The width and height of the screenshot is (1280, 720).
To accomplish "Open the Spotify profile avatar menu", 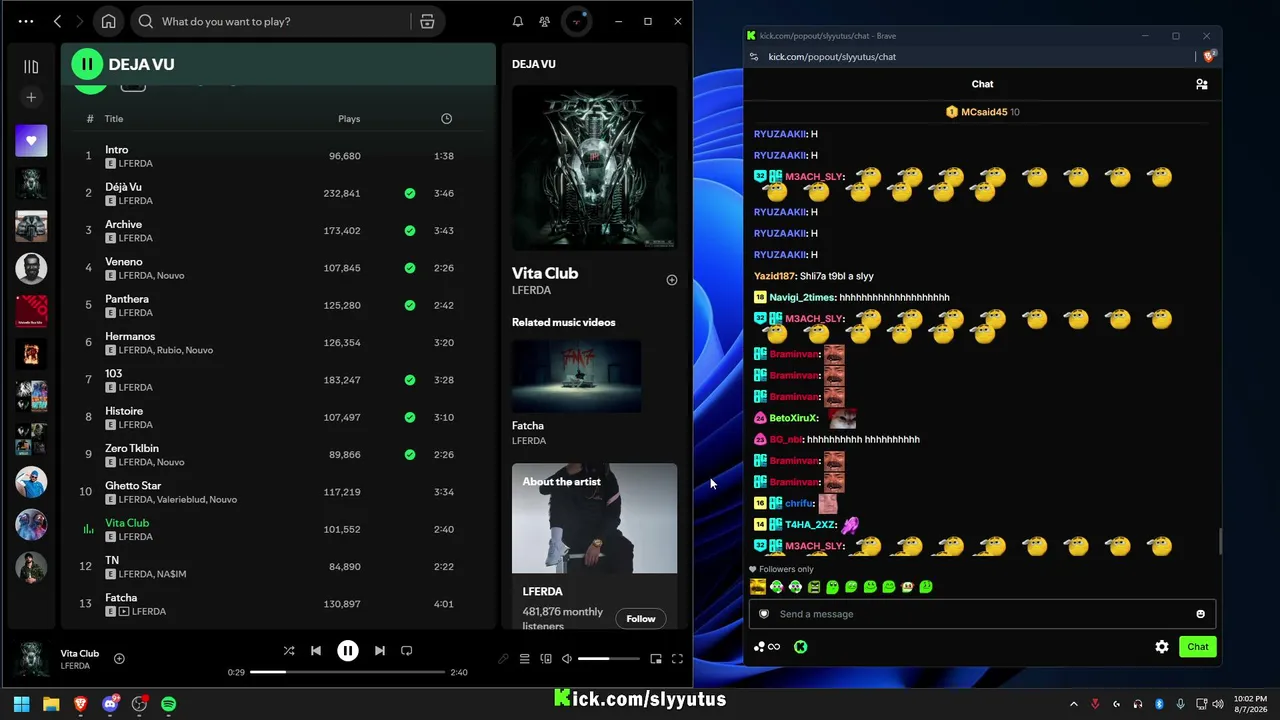I will click(577, 21).
